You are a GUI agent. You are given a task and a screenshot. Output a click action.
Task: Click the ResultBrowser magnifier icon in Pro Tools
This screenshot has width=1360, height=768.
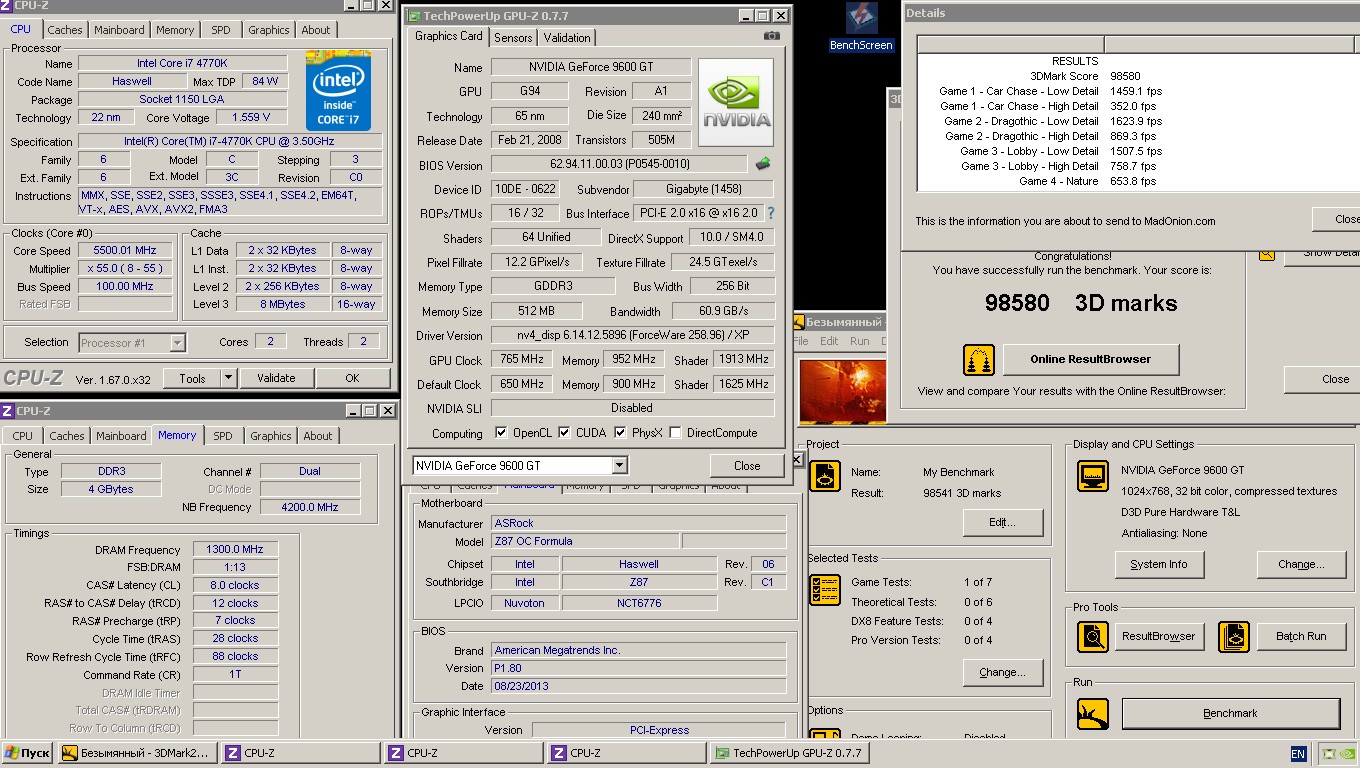1093,637
